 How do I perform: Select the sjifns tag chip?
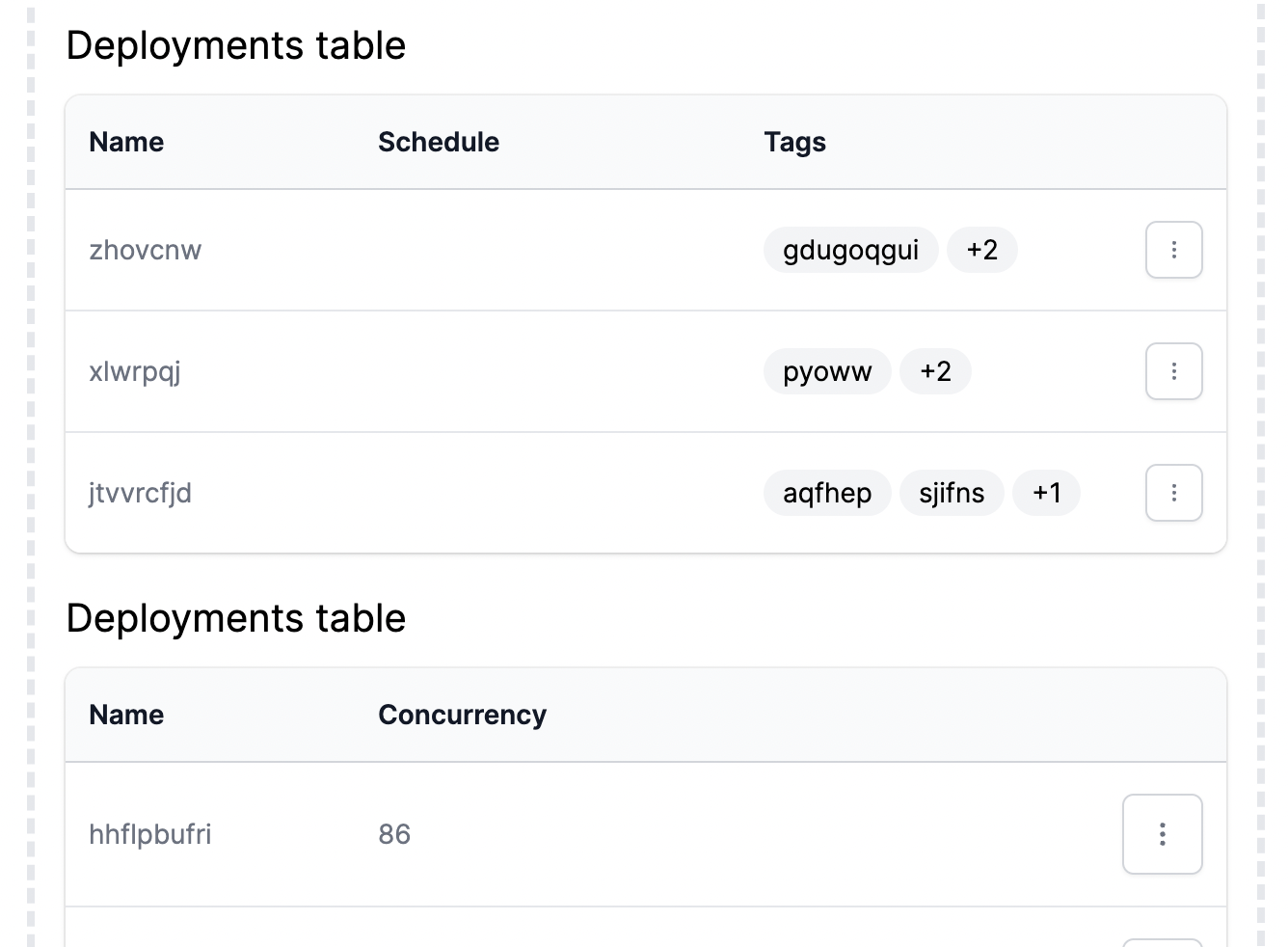click(952, 493)
